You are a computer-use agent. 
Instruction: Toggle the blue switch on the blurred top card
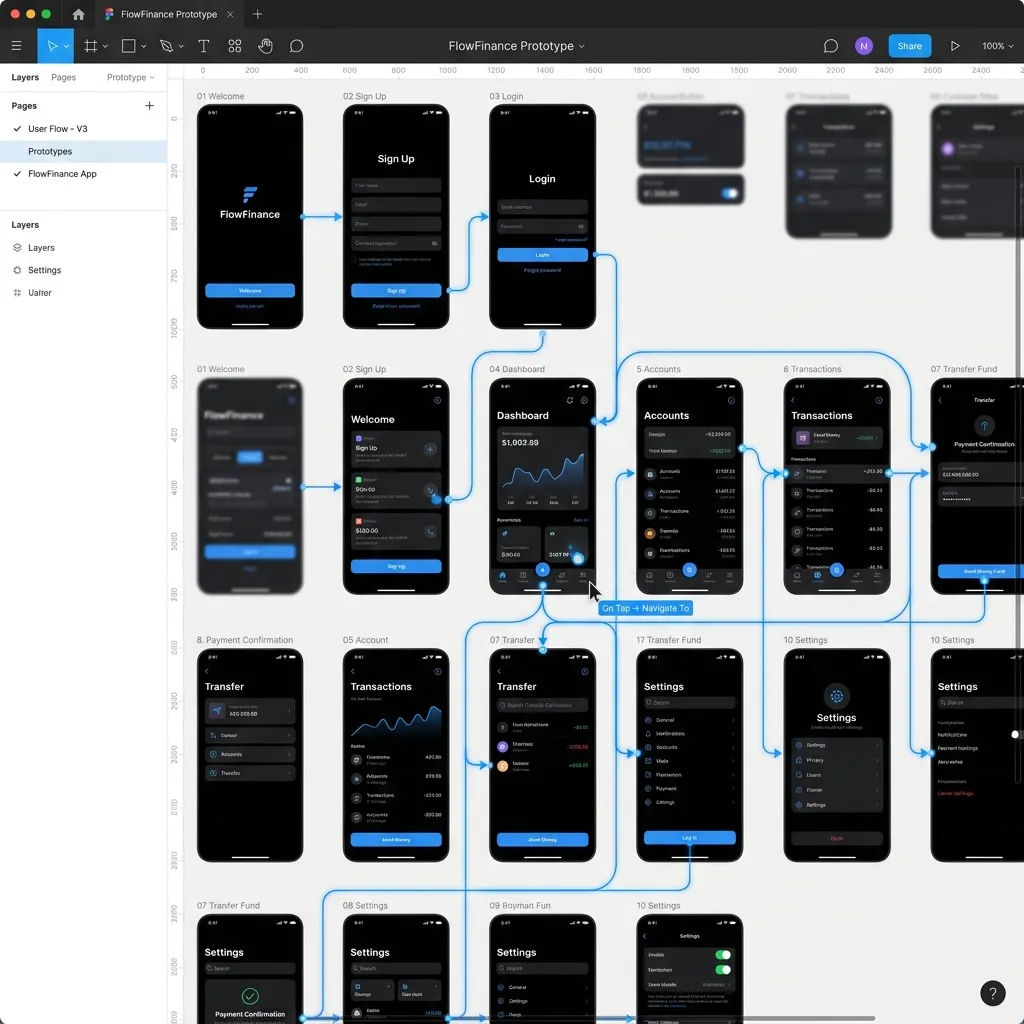click(729, 193)
